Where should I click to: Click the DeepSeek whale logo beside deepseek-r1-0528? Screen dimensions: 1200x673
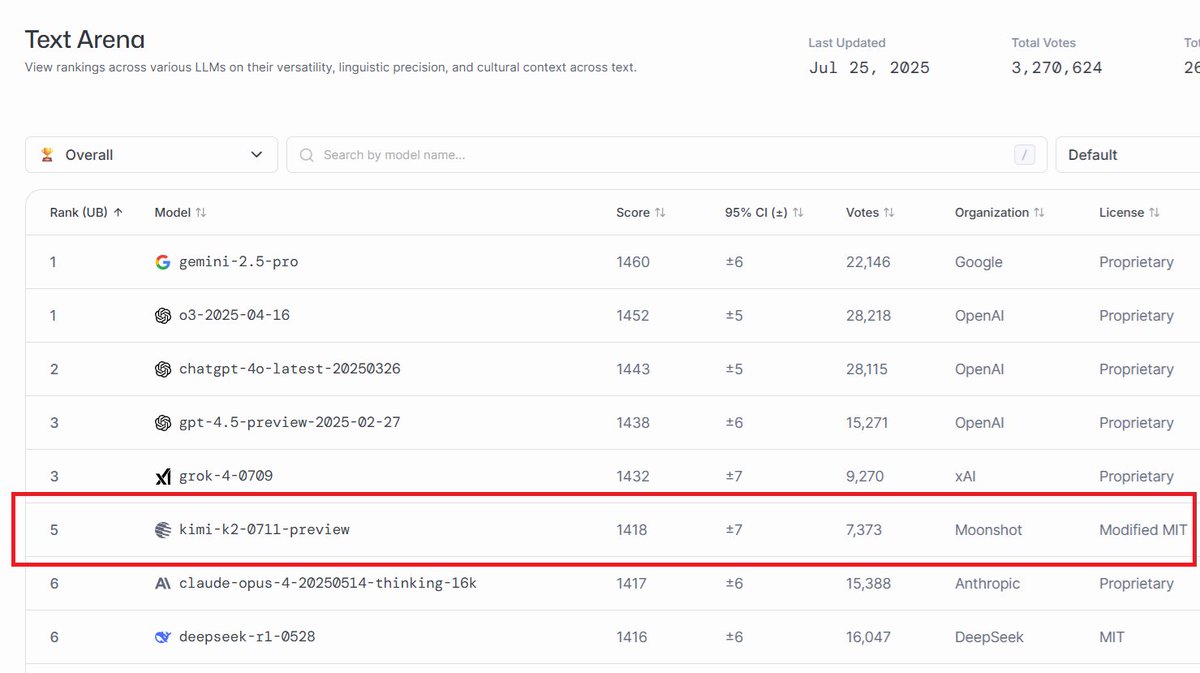(x=163, y=637)
